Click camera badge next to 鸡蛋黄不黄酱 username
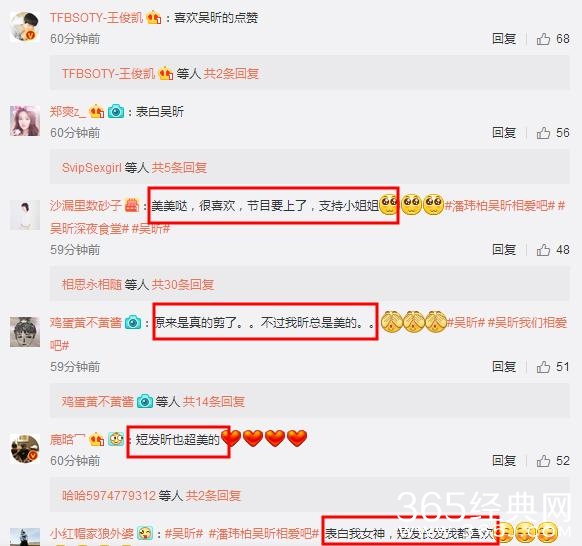The image size is (582, 546). (133, 322)
